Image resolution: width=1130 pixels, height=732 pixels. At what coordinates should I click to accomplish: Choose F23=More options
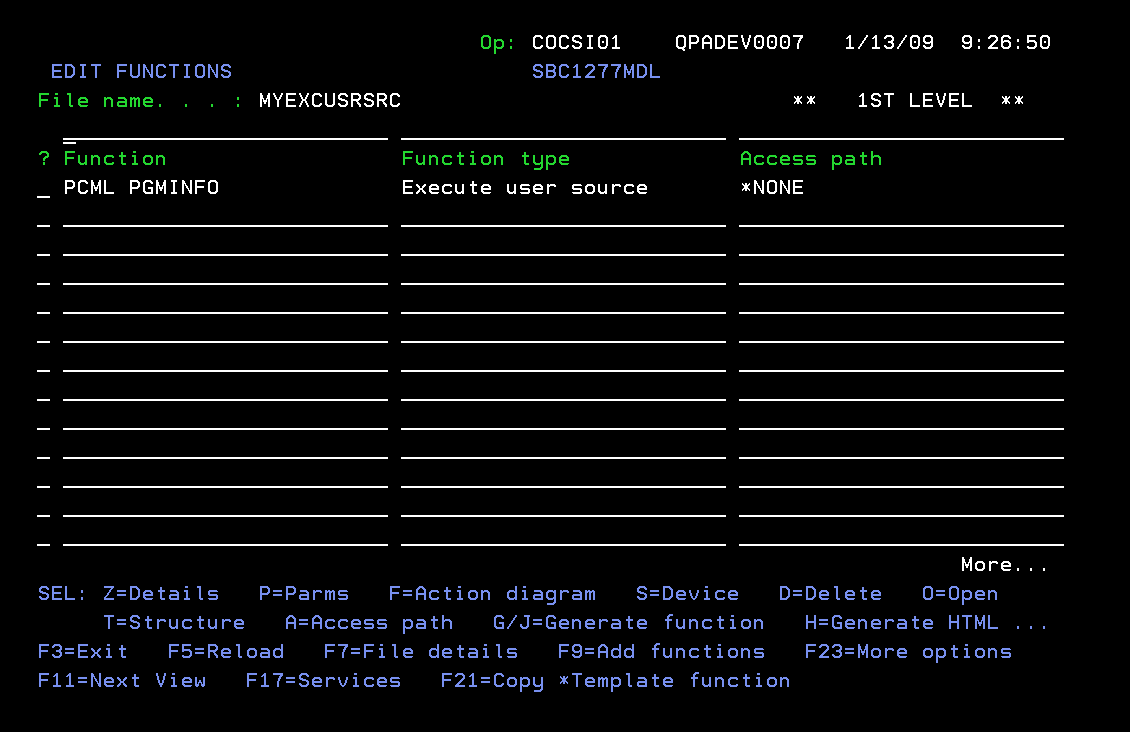[x=907, y=651]
